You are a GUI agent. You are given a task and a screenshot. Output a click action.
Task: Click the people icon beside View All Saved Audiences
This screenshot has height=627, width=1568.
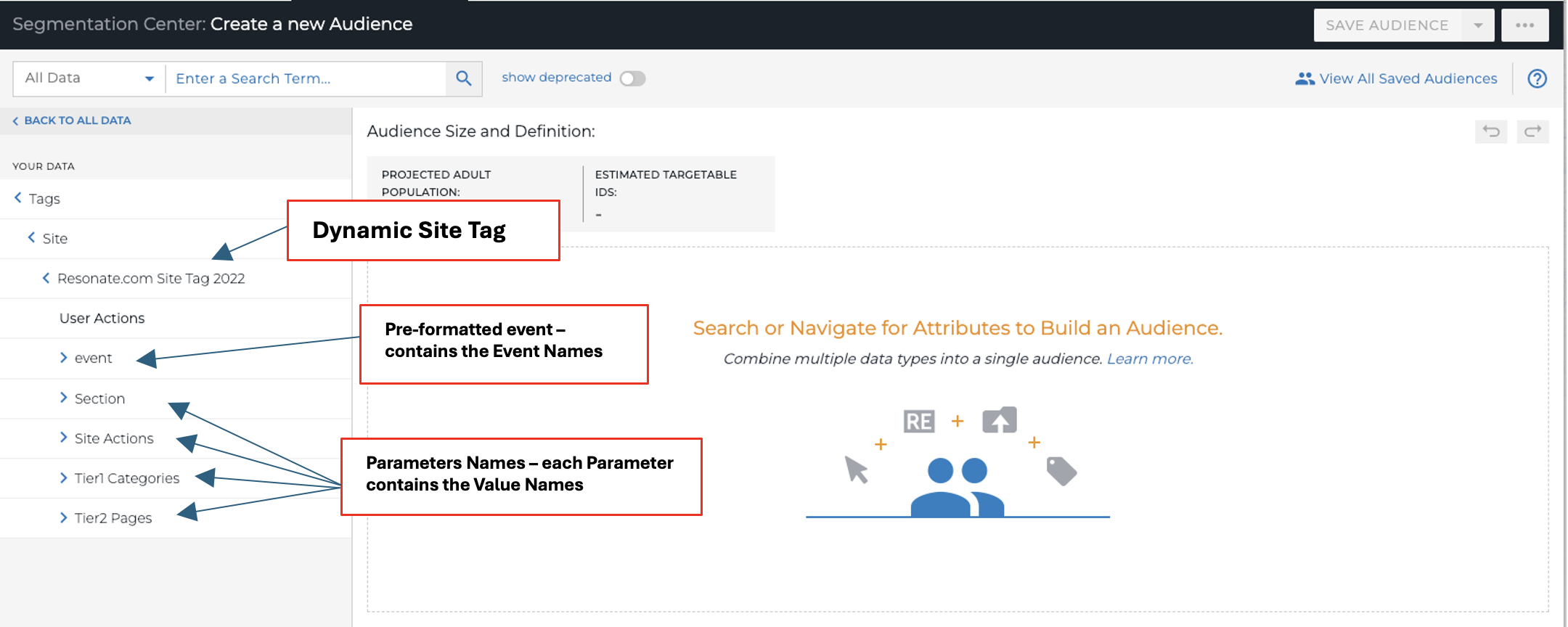coord(1304,78)
